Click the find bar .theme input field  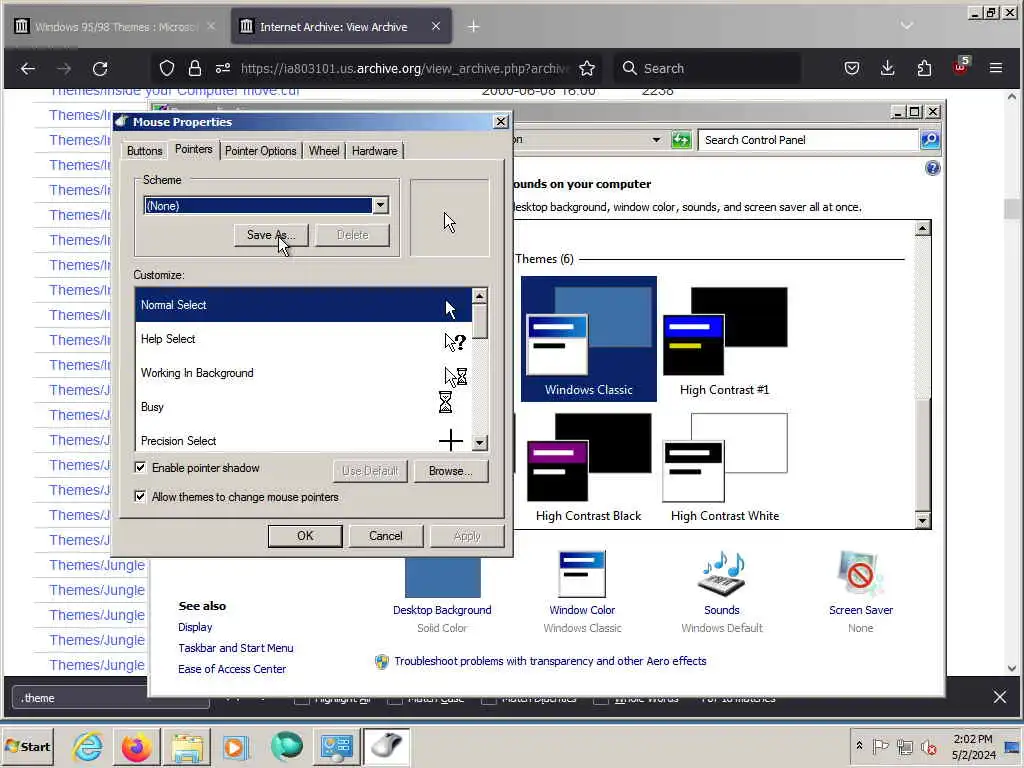(x=111, y=698)
